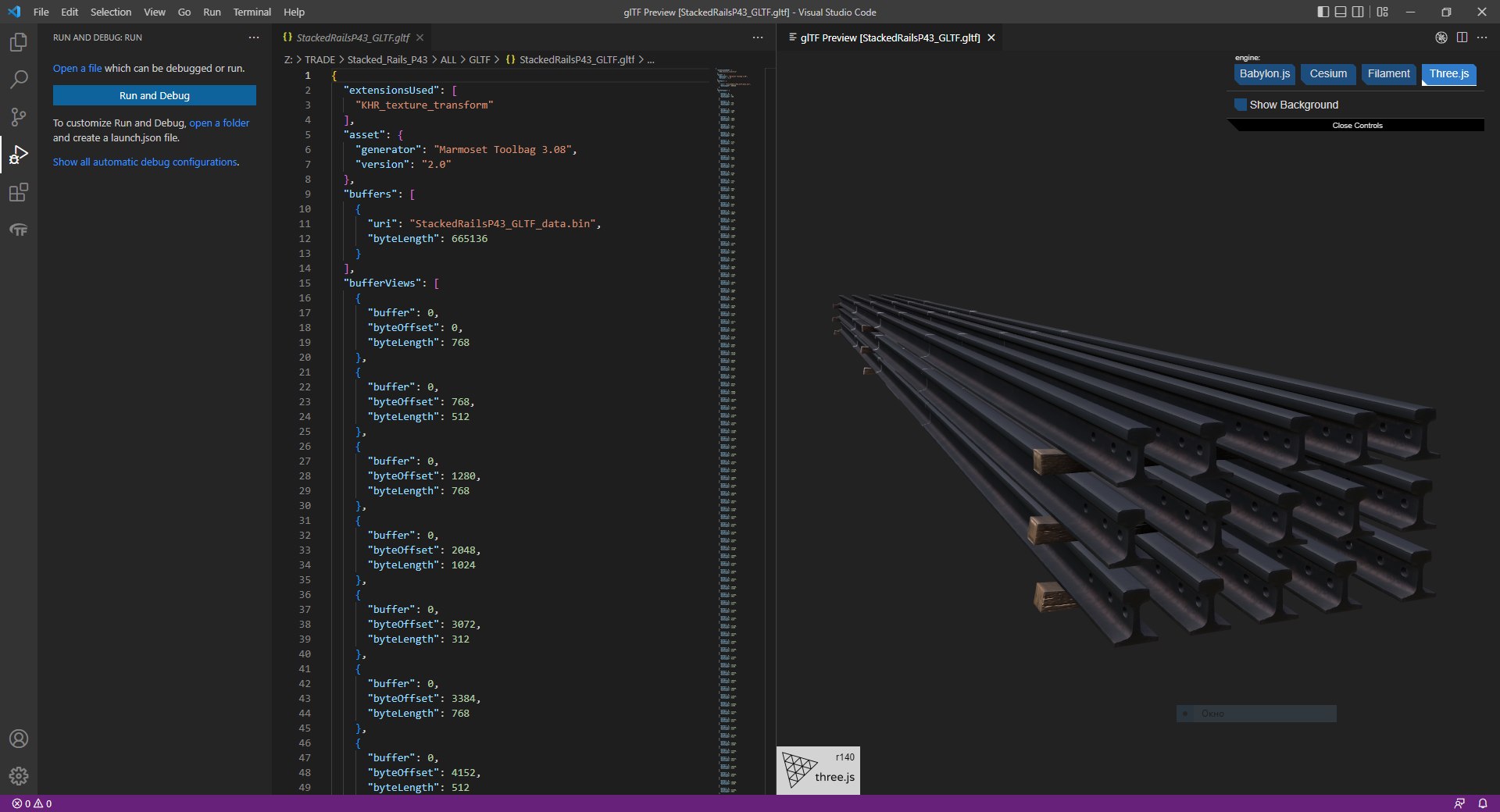Open the Terminal menu
Screen dimensions: 1500x812
(252, 12)
